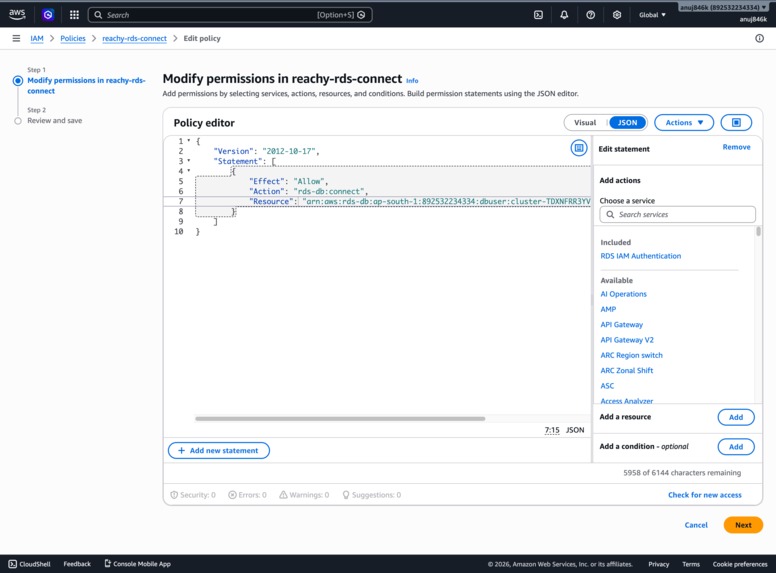Screen dimensions: 776x573
Task: Click the Search services field
Action: point(678,214)
